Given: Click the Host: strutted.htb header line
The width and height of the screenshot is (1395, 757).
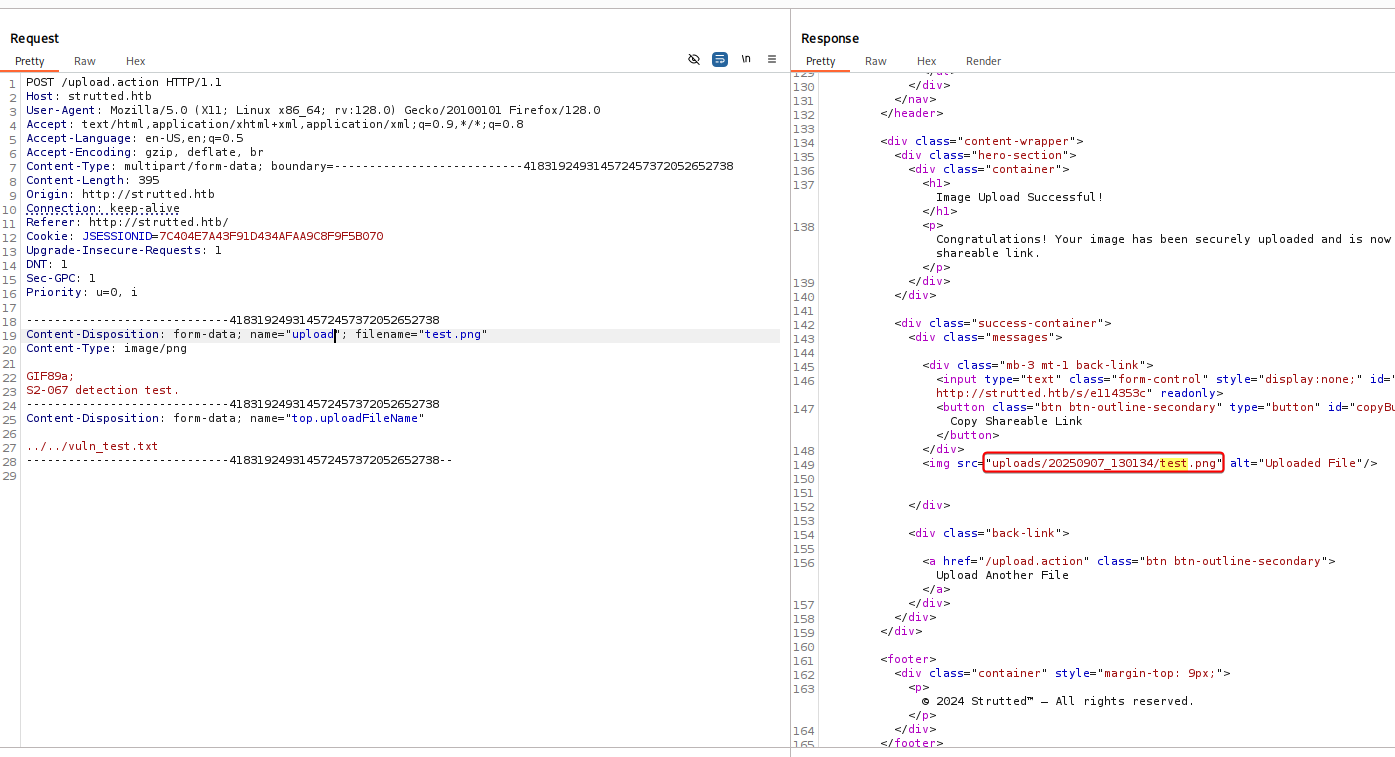Looking at the screenshot, I should click(89, 96).
